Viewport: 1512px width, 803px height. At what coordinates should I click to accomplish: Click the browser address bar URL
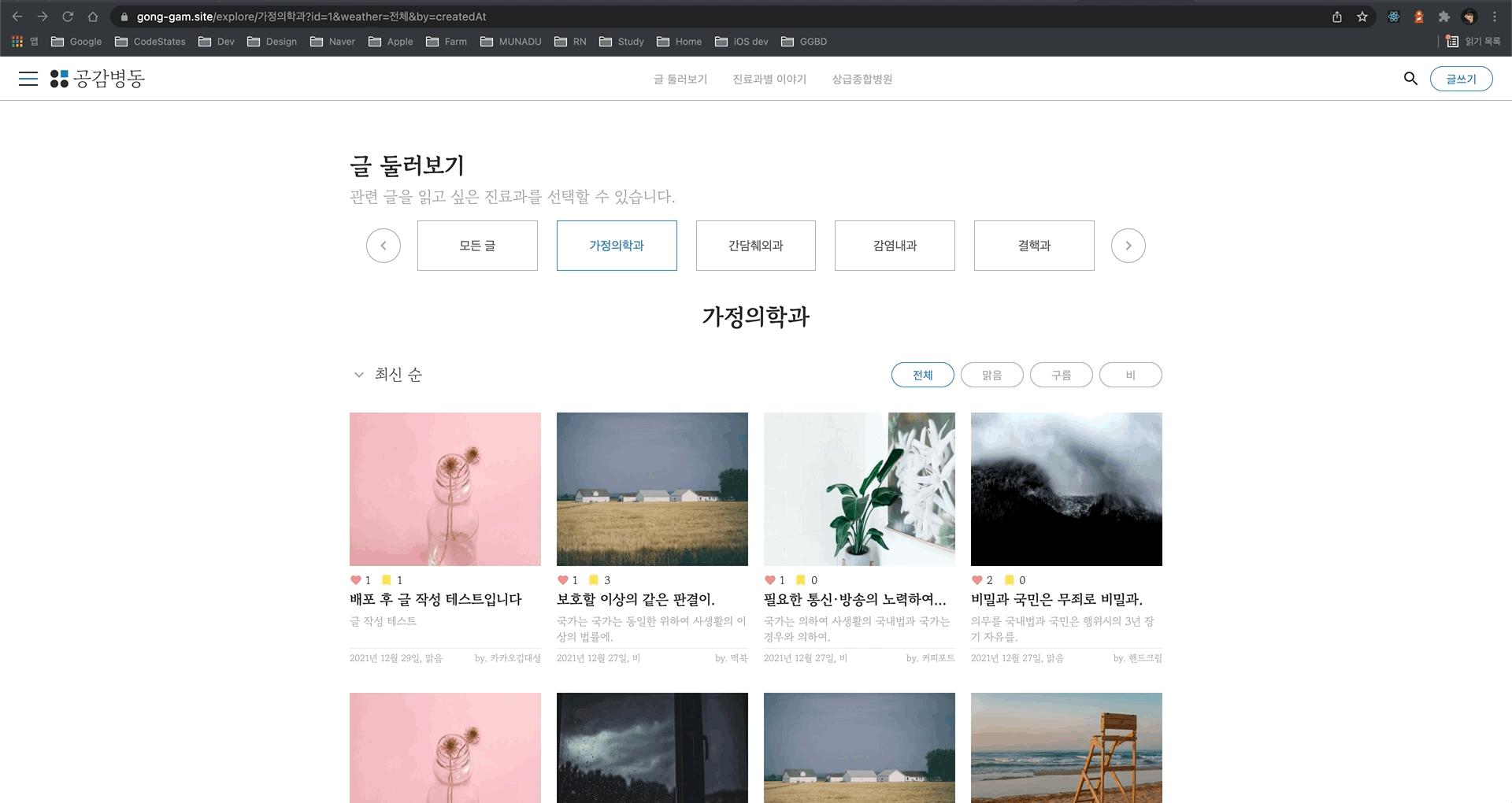[x=311, y=17]
